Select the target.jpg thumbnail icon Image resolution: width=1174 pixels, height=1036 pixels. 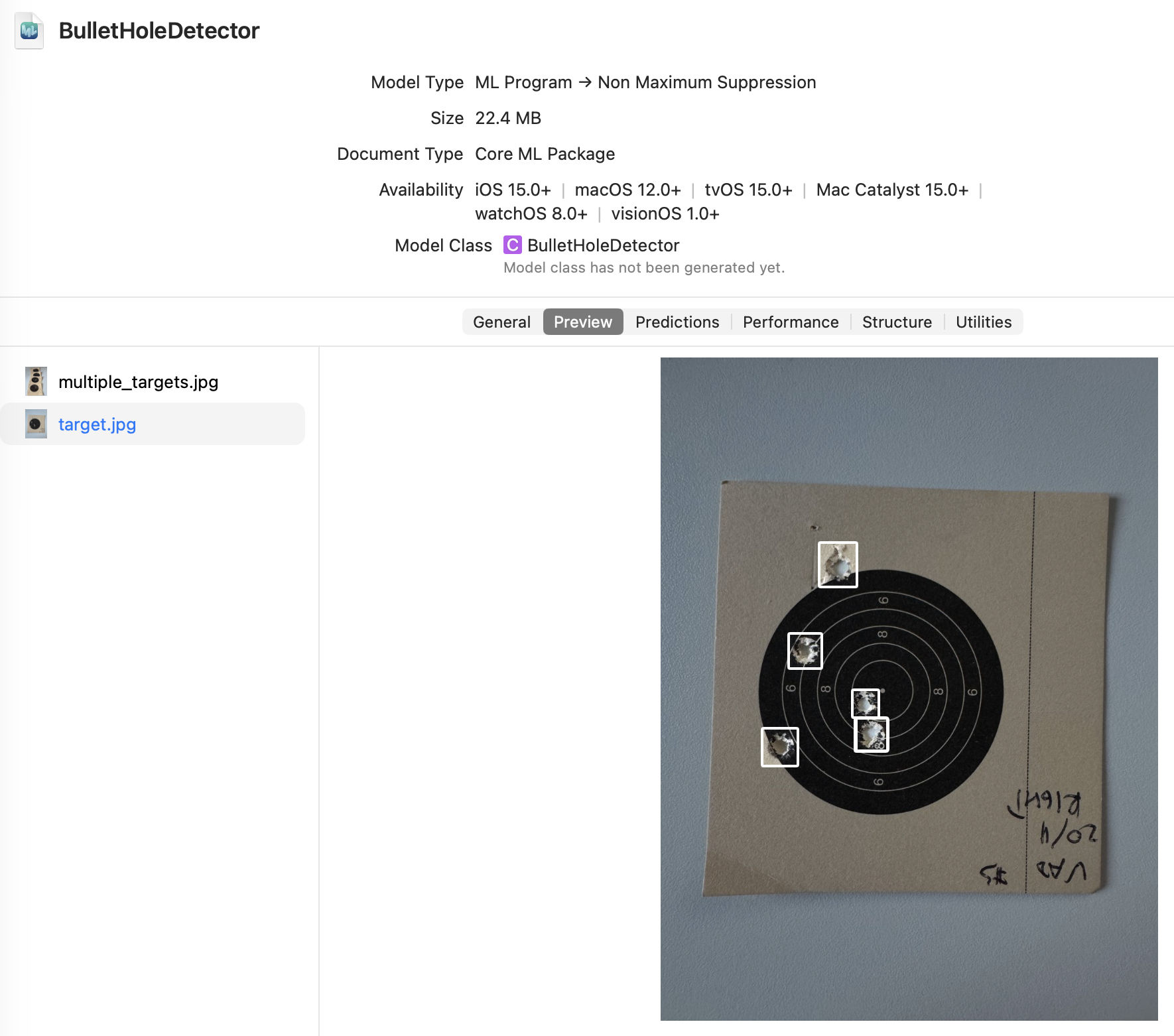click(36, 424)
